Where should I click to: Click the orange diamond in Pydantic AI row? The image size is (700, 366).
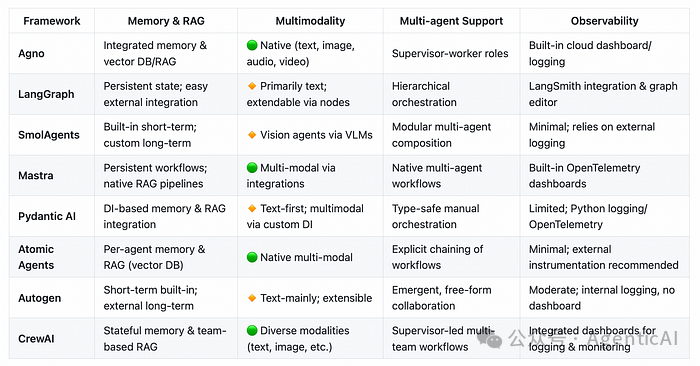point(252,208)
